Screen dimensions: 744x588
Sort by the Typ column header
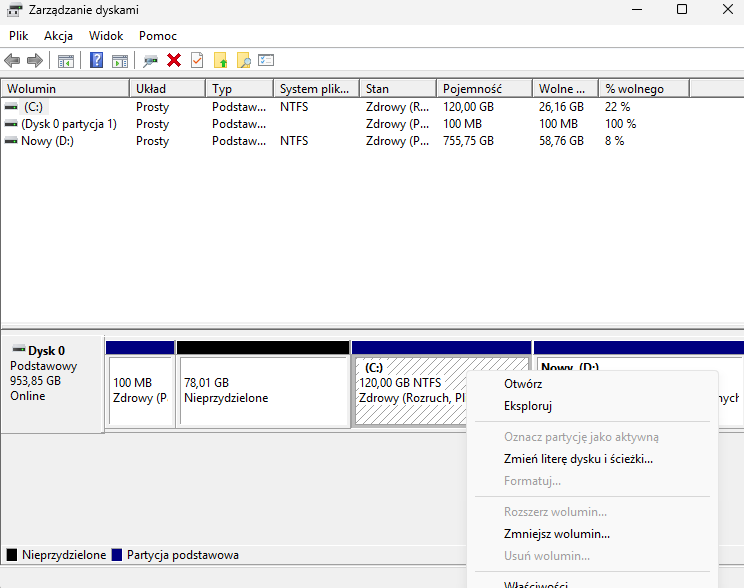tap(240, 89)
